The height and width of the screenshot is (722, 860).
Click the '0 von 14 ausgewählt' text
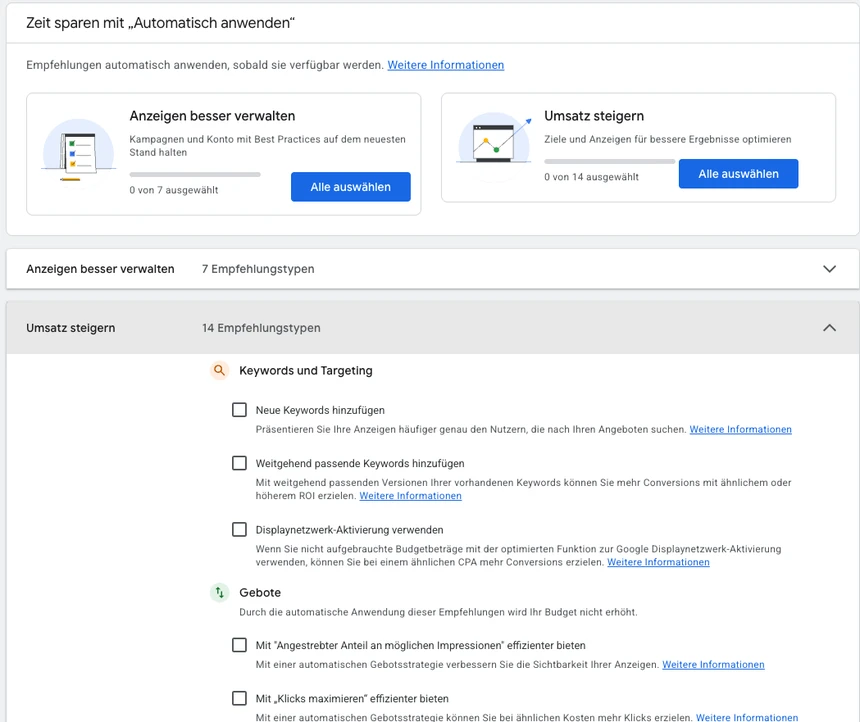click(x=591, y=177)
